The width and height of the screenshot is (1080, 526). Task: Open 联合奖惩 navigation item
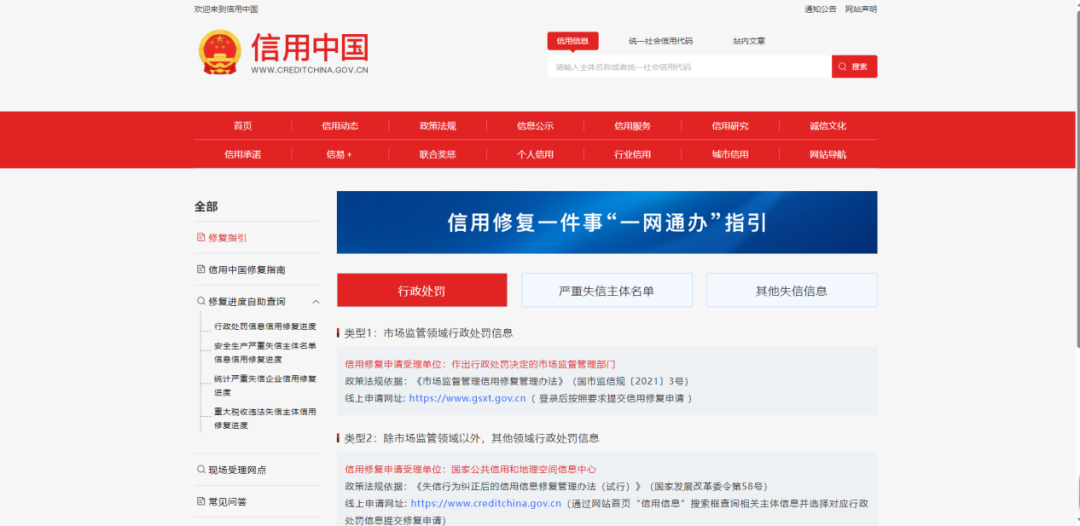point(437,154)
